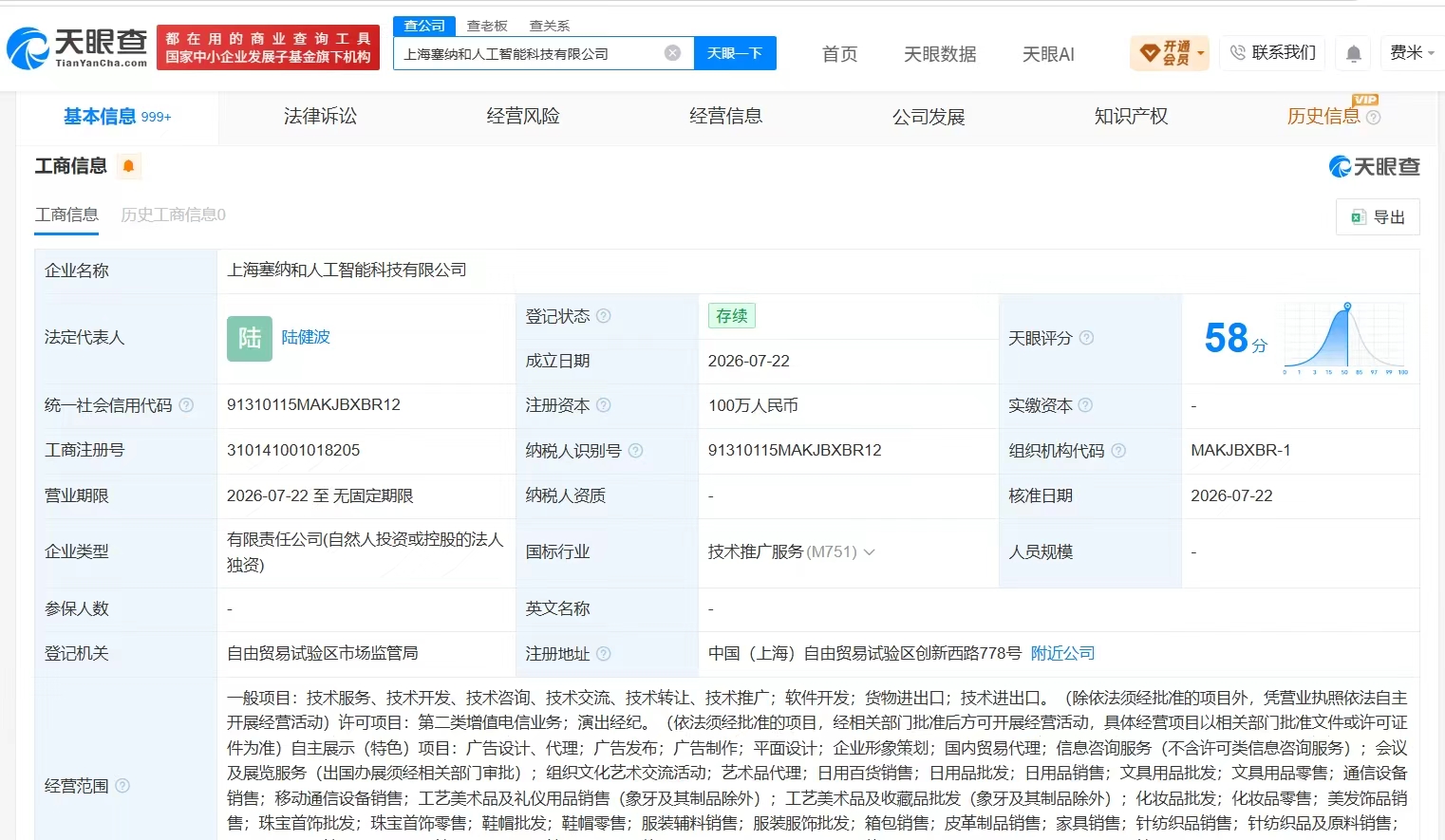Click the Excel icon on 导出 button
The width and height of the screenshot is (1445, 840).
(x=1359, y=217)
